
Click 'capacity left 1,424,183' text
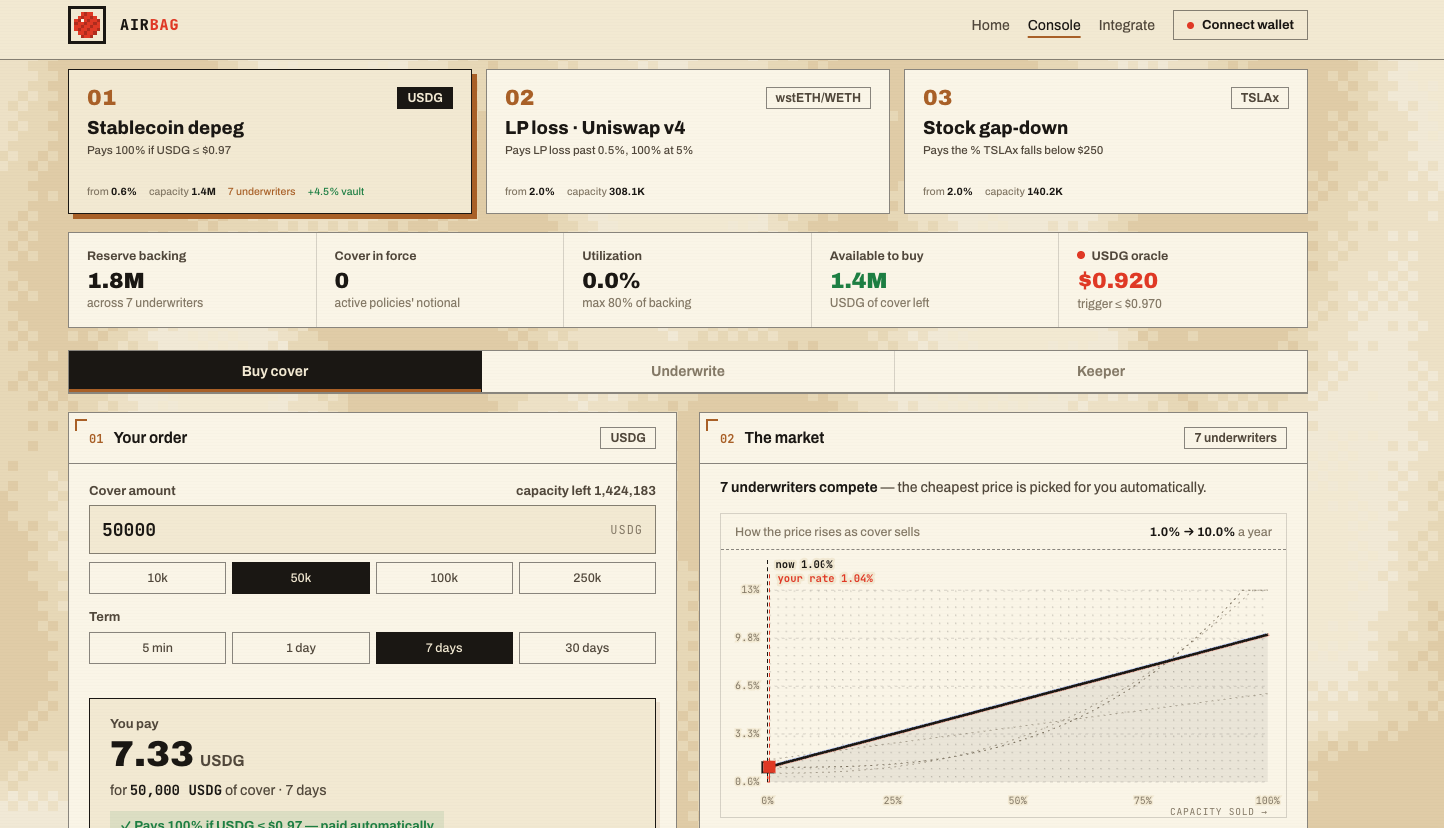point(586,491)
